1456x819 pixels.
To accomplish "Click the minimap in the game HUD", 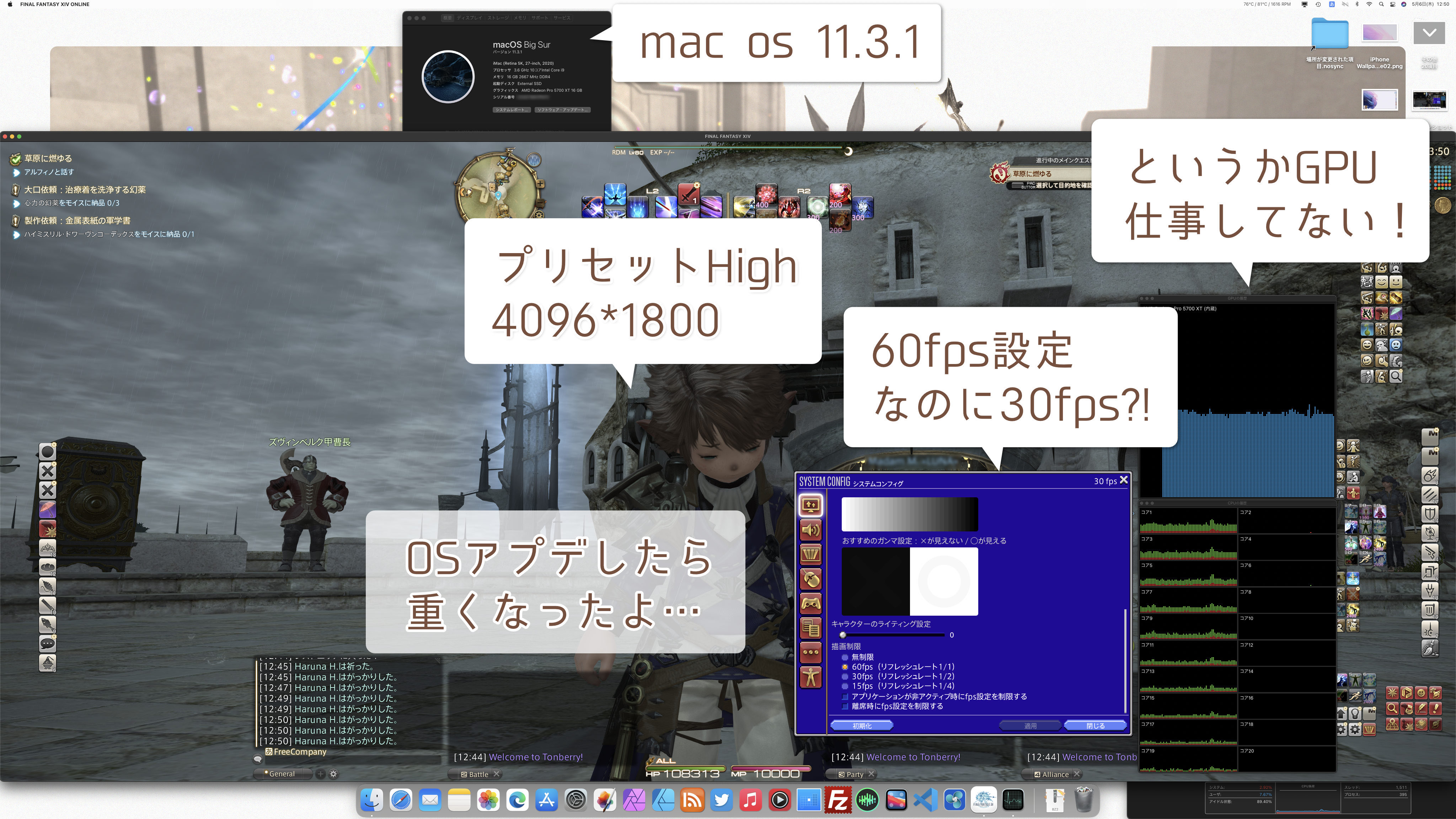I will tap(498, 189).
